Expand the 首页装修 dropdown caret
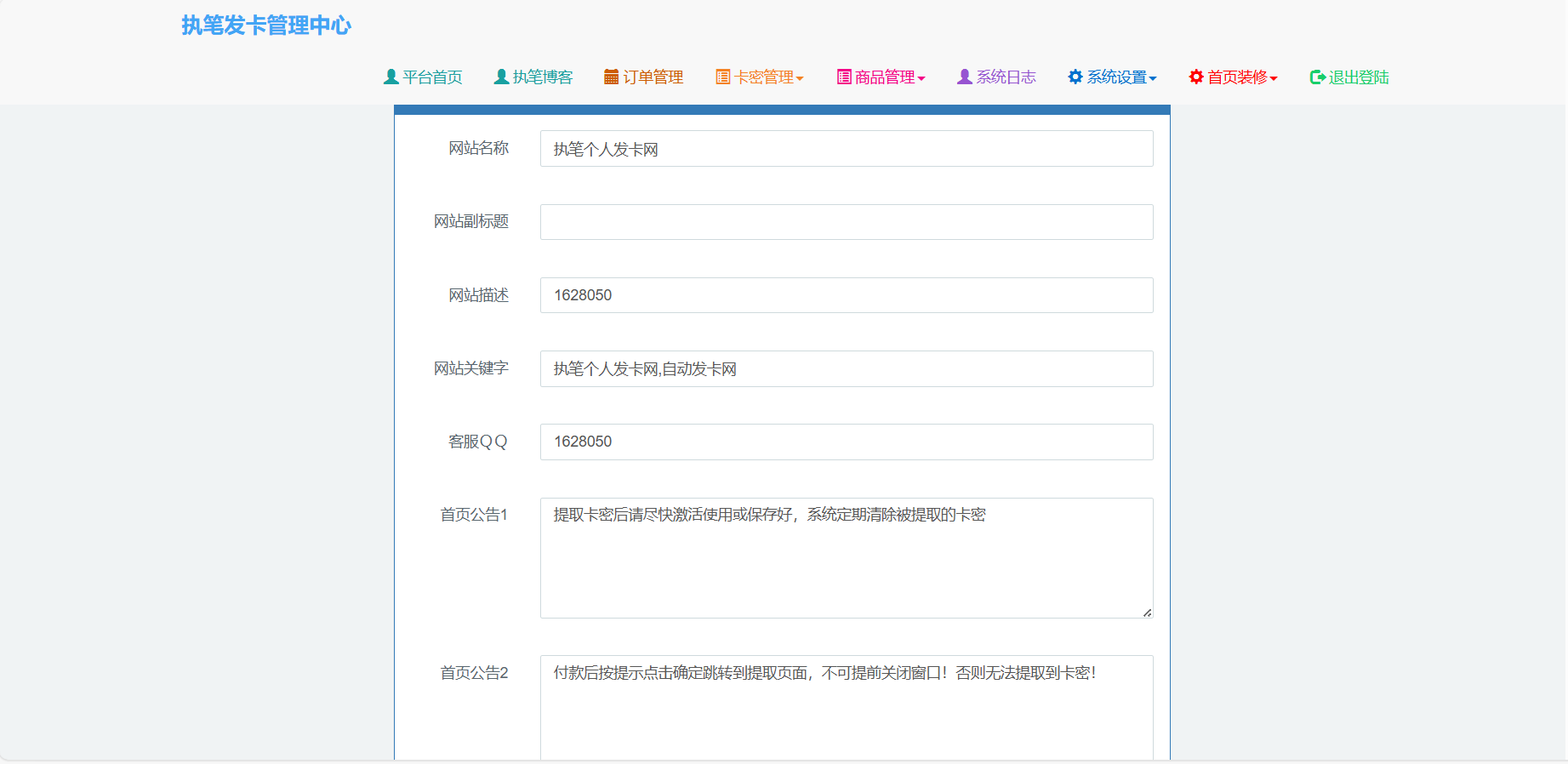This screenshot has height=764, width=1568. tap(1274, 78)
